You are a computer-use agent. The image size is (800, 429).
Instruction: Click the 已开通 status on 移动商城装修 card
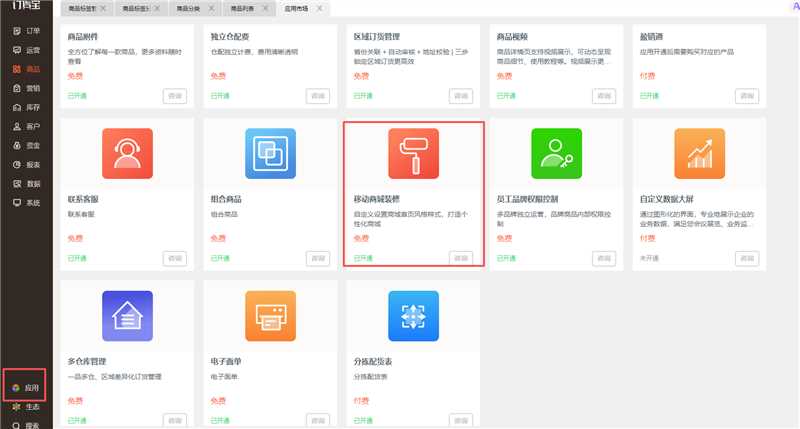(363, 259)
